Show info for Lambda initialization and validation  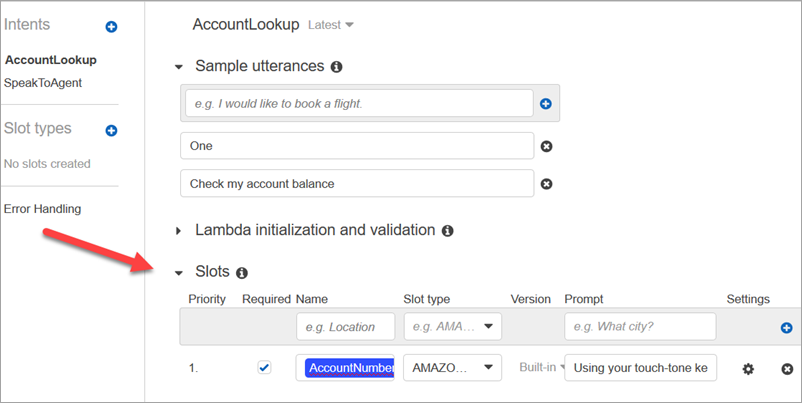pos(448,231)
